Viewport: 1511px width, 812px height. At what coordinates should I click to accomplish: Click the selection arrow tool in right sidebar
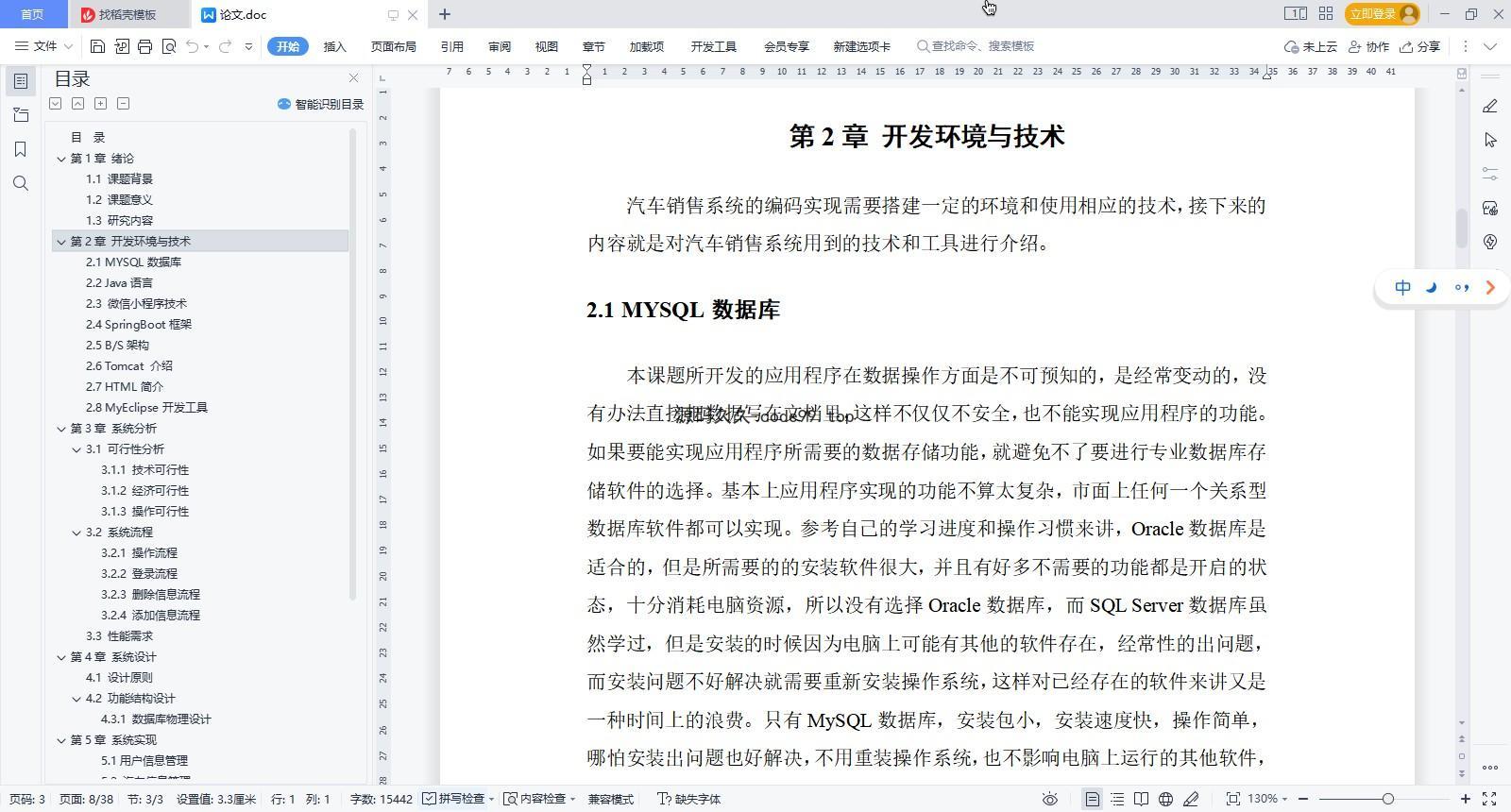[x=1490, y=140]
